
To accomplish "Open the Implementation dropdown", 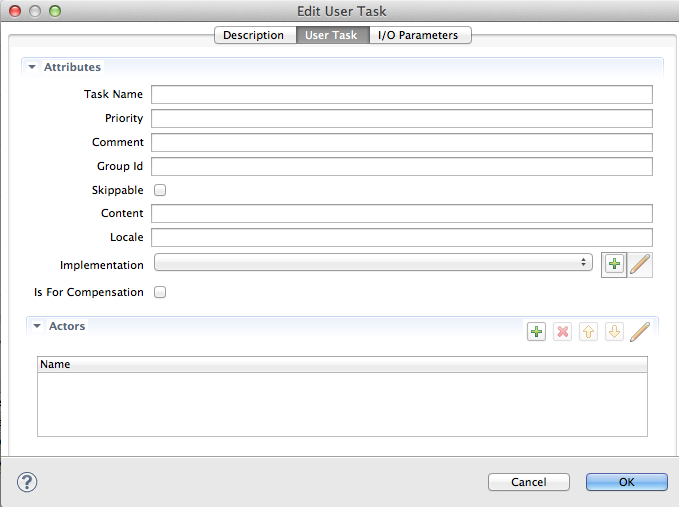I will pyautogui.click(x=373, y=262).
